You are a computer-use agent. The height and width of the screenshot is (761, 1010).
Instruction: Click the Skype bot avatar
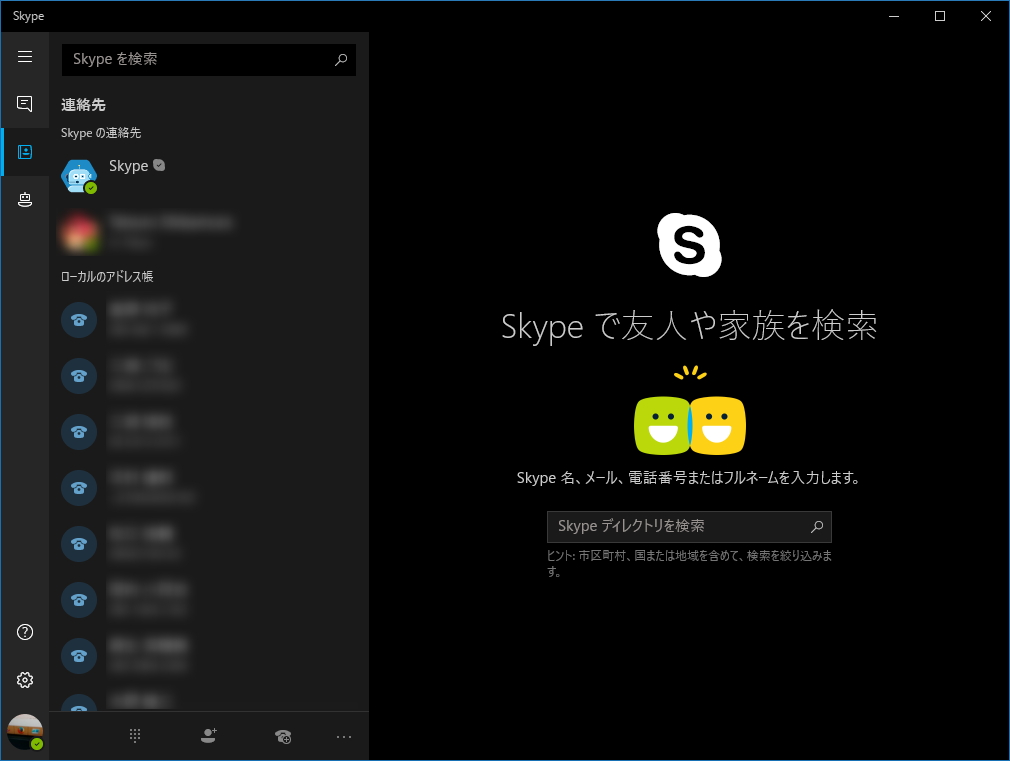(79, 176)
